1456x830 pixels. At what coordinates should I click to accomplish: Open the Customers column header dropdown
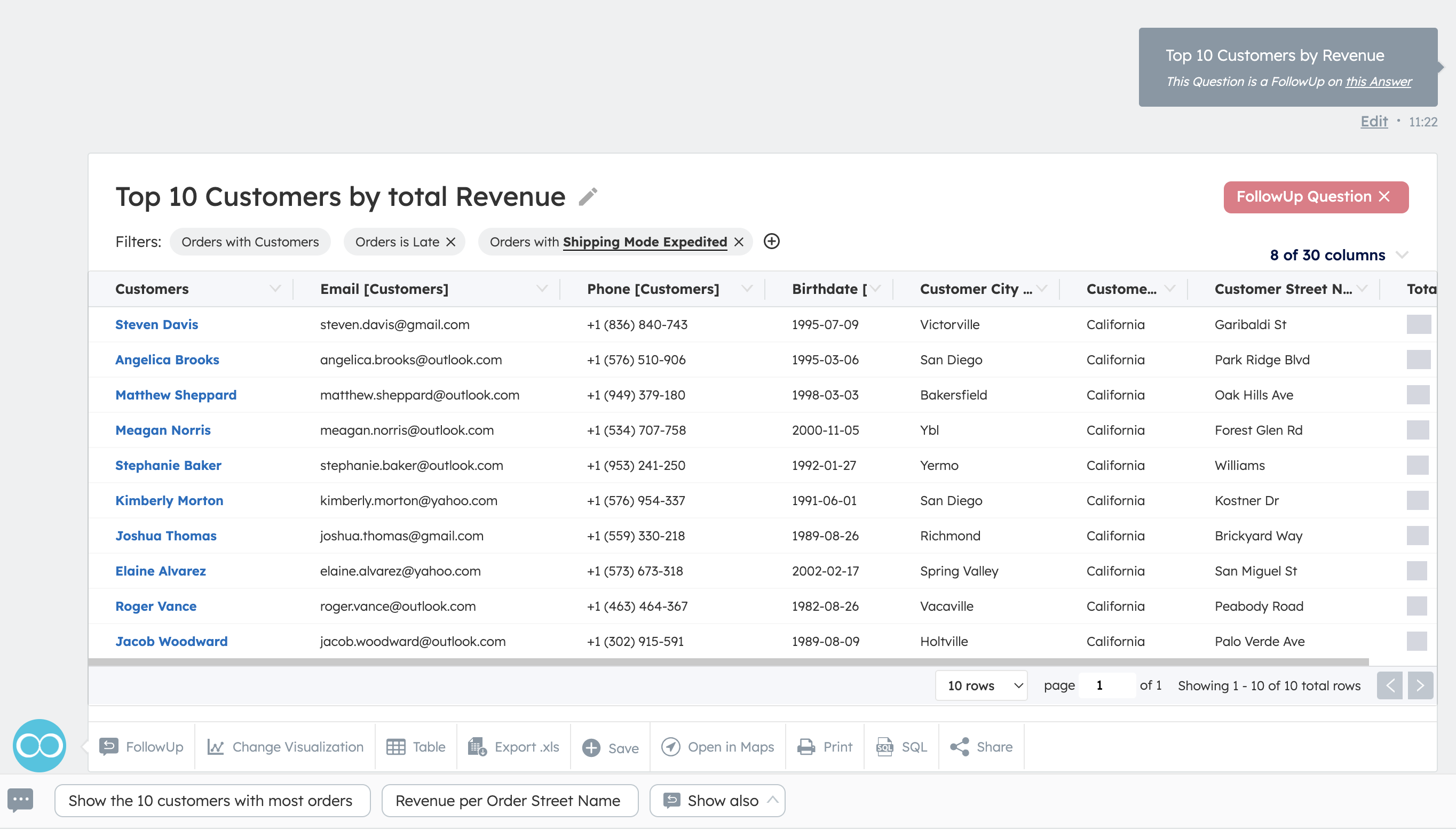[x=275, y=289]
